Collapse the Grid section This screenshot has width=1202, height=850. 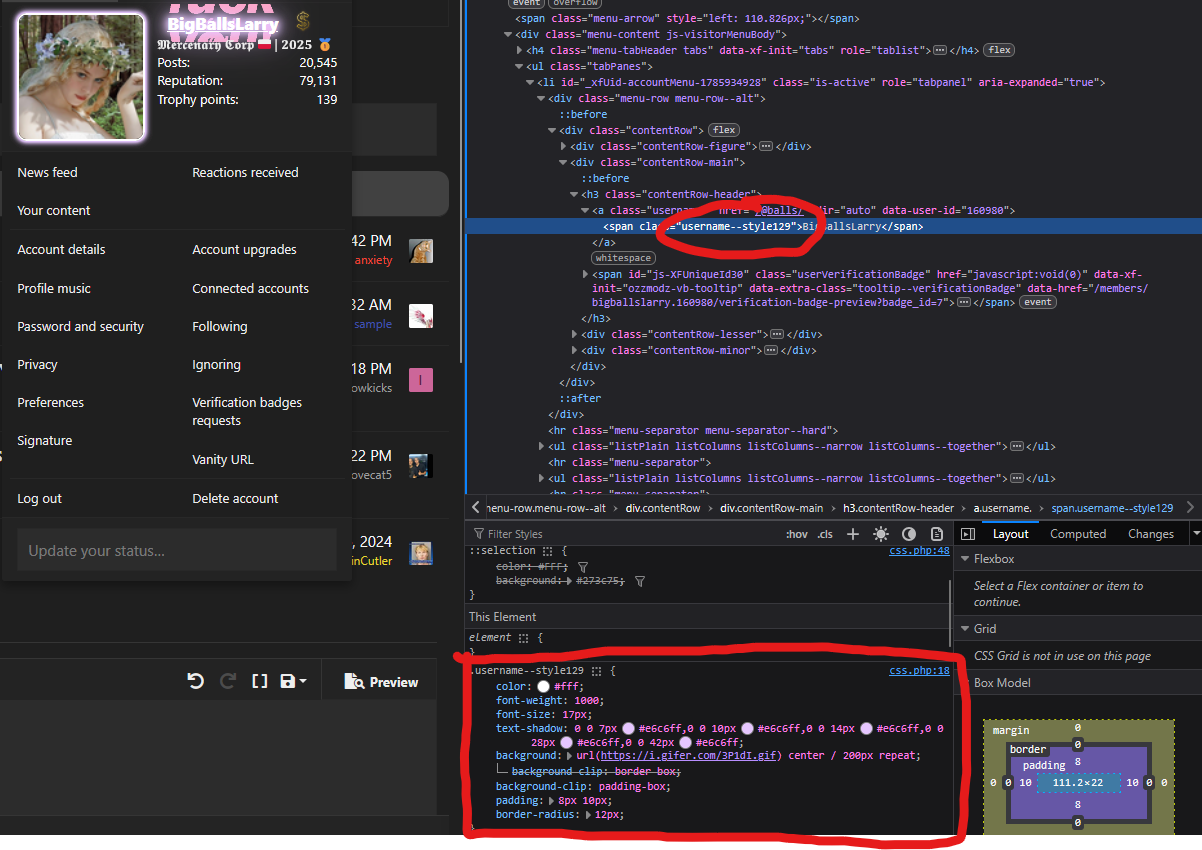coord(965,629)
